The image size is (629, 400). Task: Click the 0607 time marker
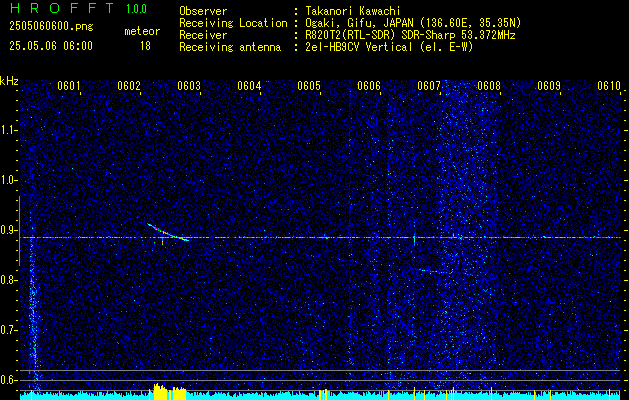[429, 86]
